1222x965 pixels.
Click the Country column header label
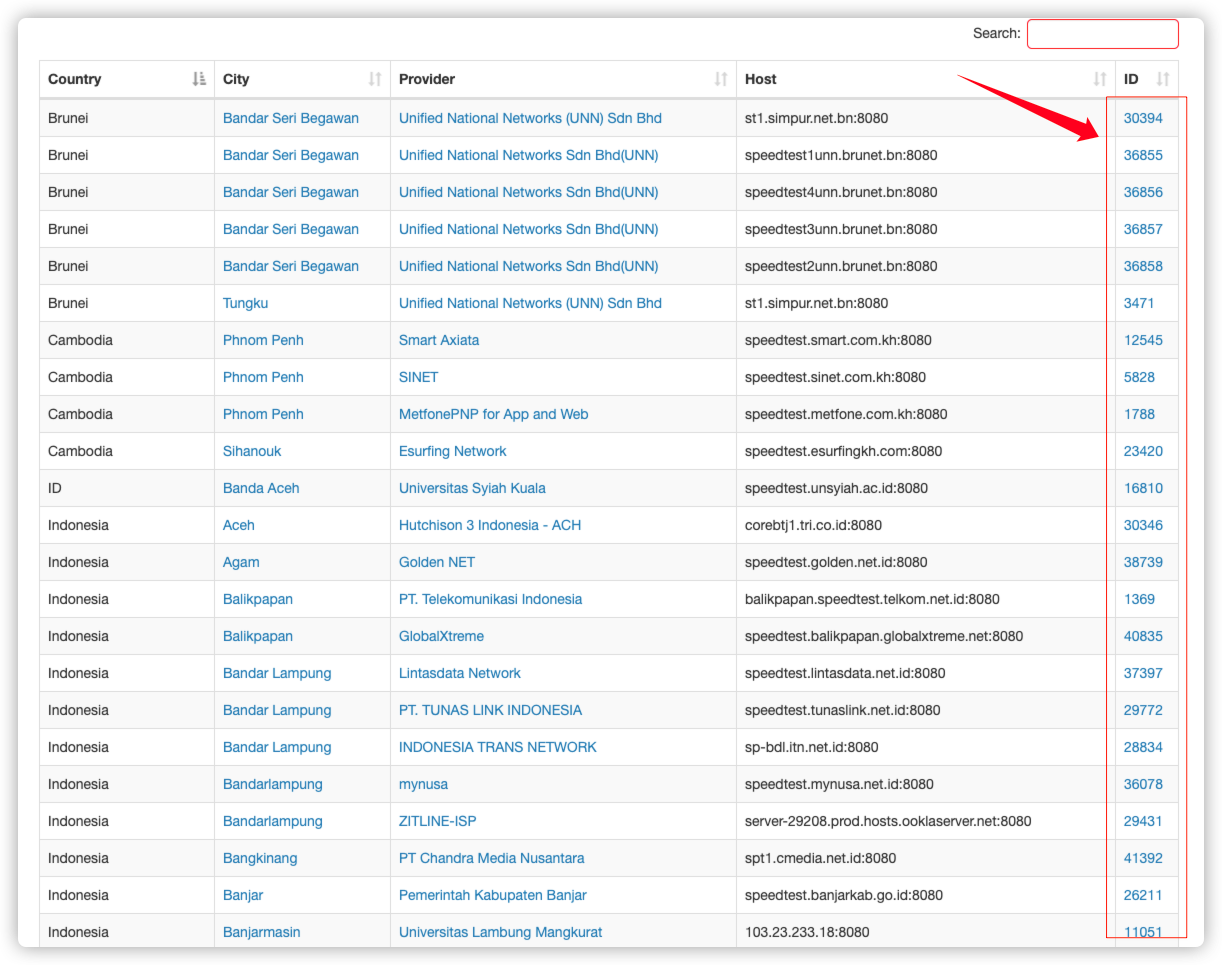click(x=74, y=79)
